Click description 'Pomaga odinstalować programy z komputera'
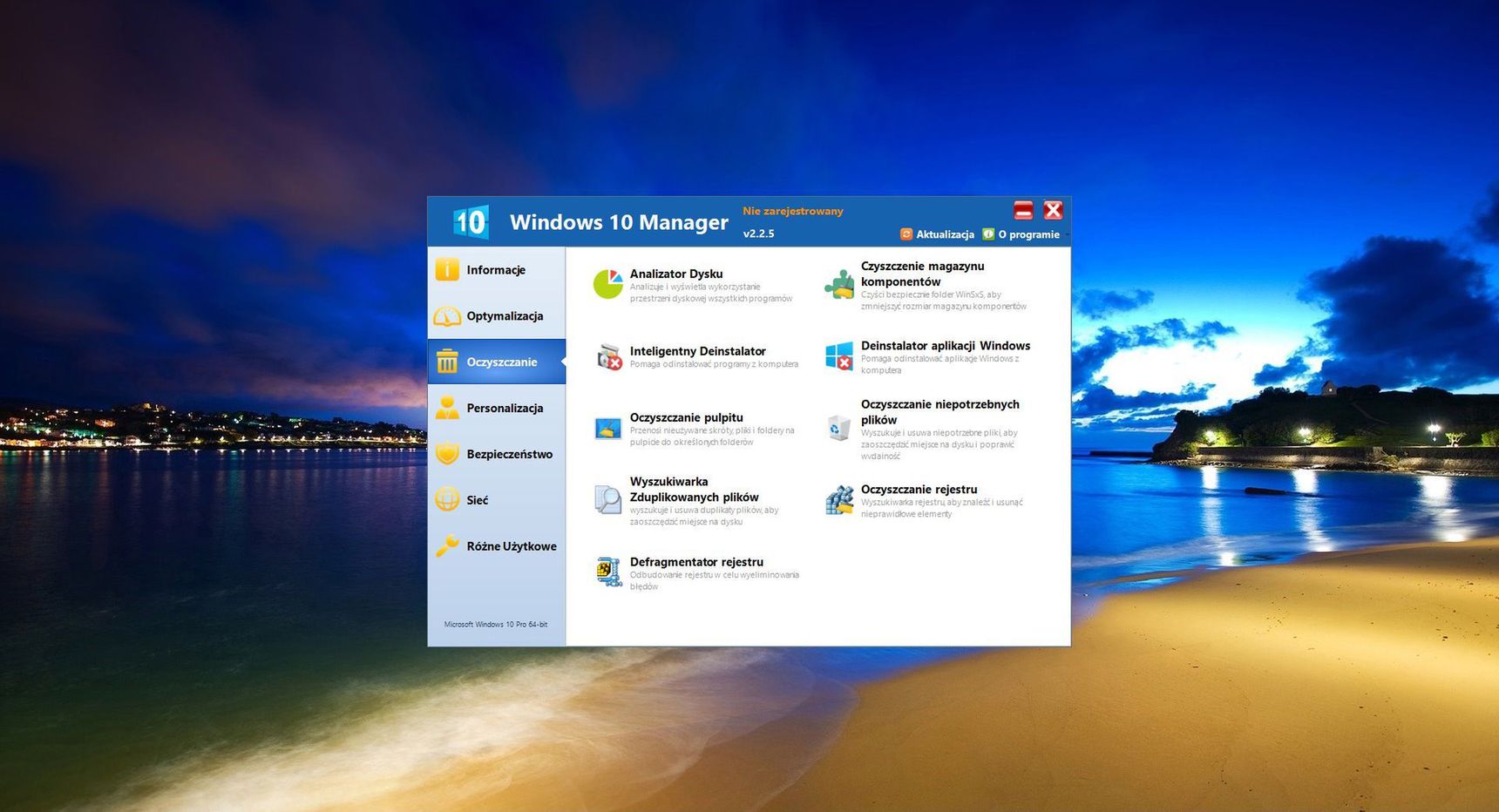Screen dimensions: 1499x812 (x=714, y=364)
